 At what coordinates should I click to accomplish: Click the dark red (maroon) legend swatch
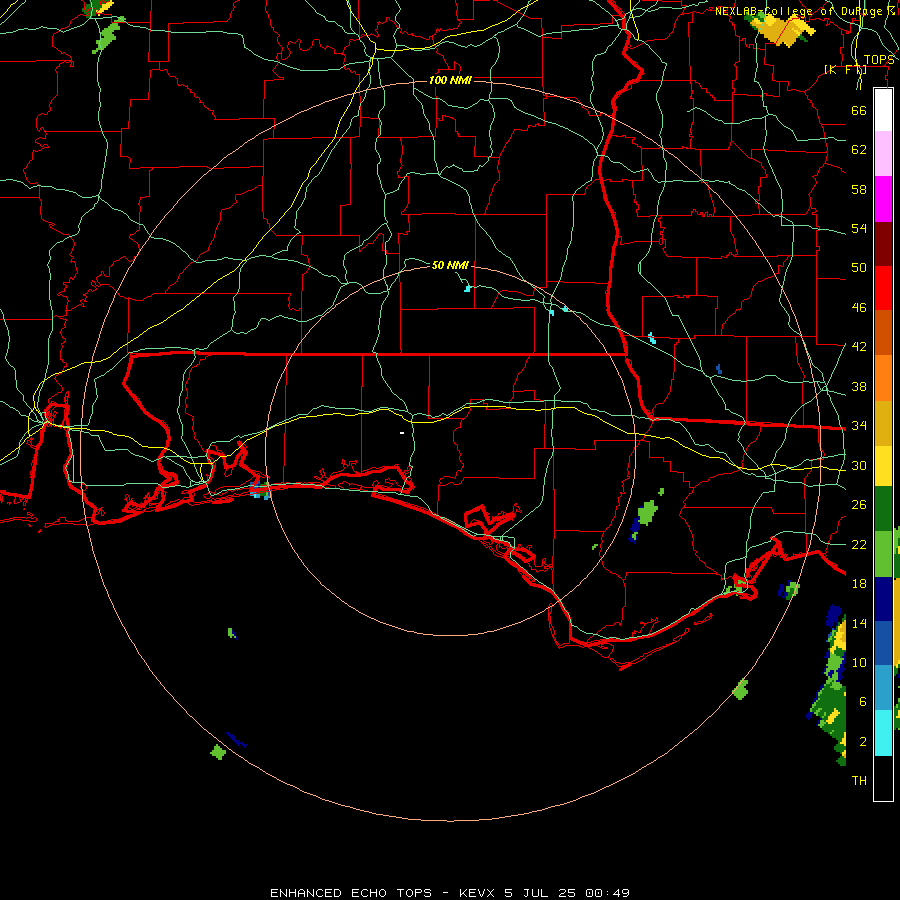(883, 244)
